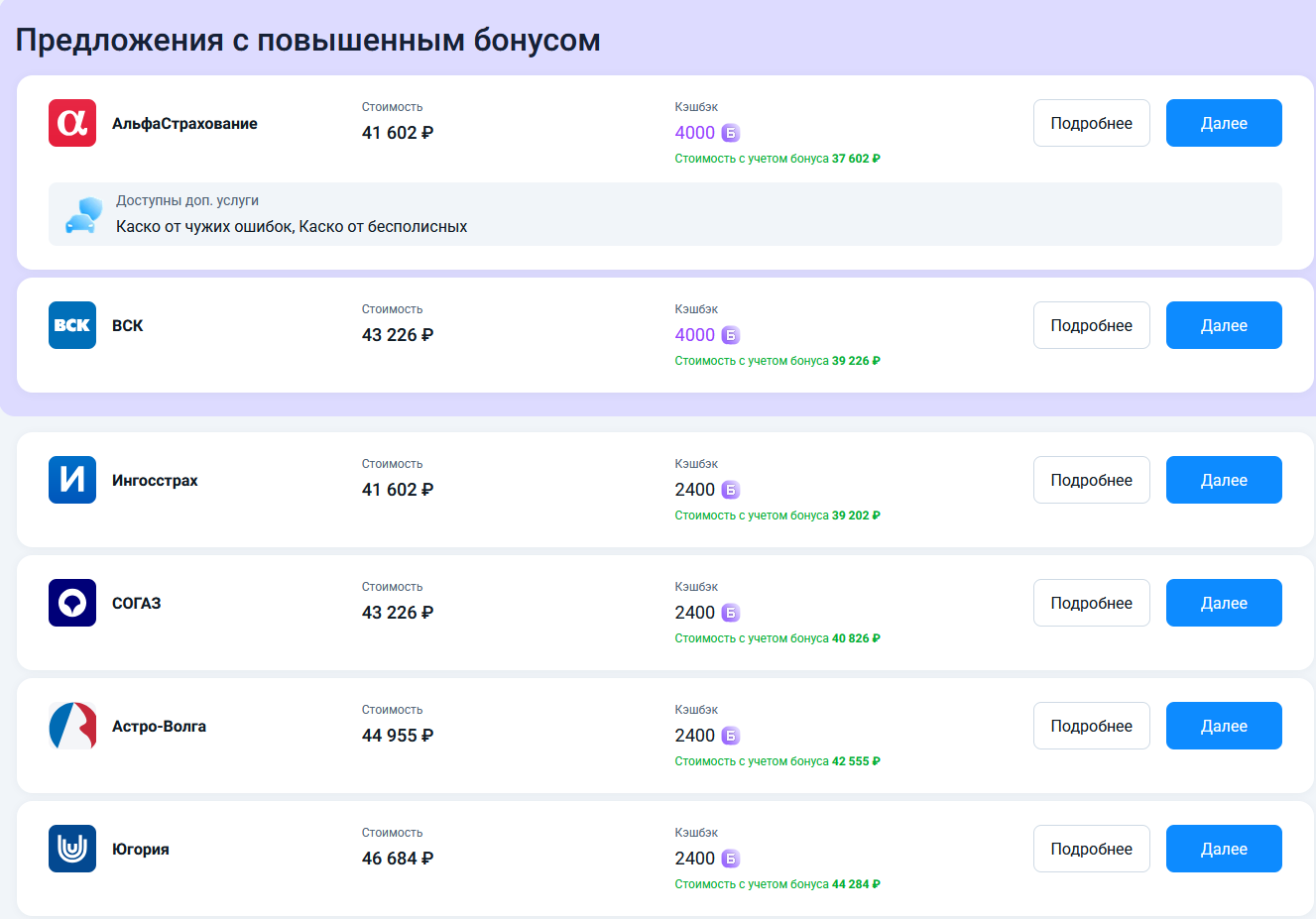The width and height of the screenshot is (1316, 919).
Task: Click the ВСК discounted price 39 226 ₽
Action: tap(856, 361)
